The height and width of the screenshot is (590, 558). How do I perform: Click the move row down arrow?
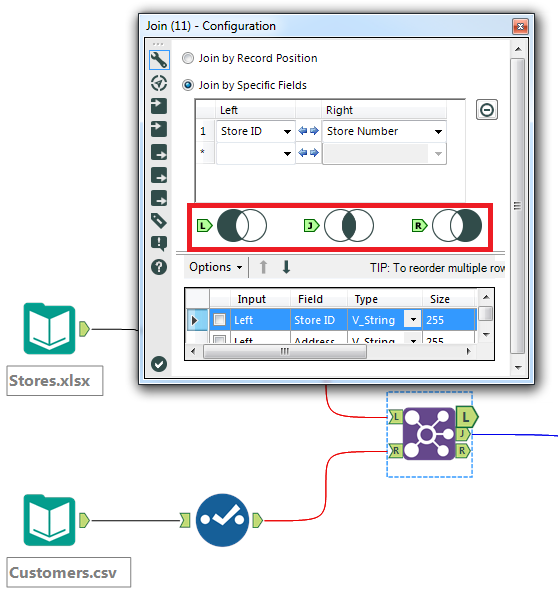(286, 267)
